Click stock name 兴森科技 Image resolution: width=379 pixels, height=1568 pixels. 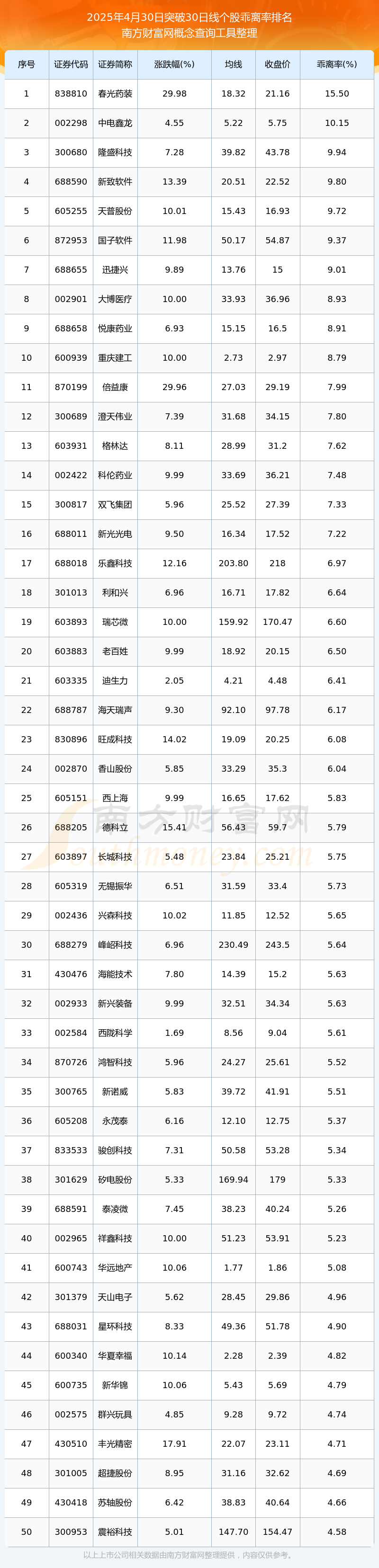pos(115,916)
